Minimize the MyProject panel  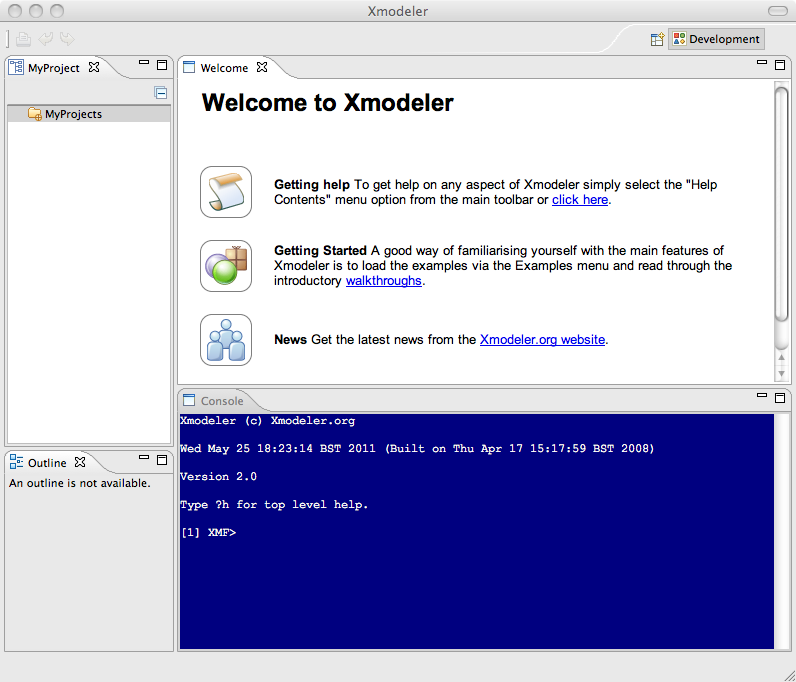pos(144,63)
